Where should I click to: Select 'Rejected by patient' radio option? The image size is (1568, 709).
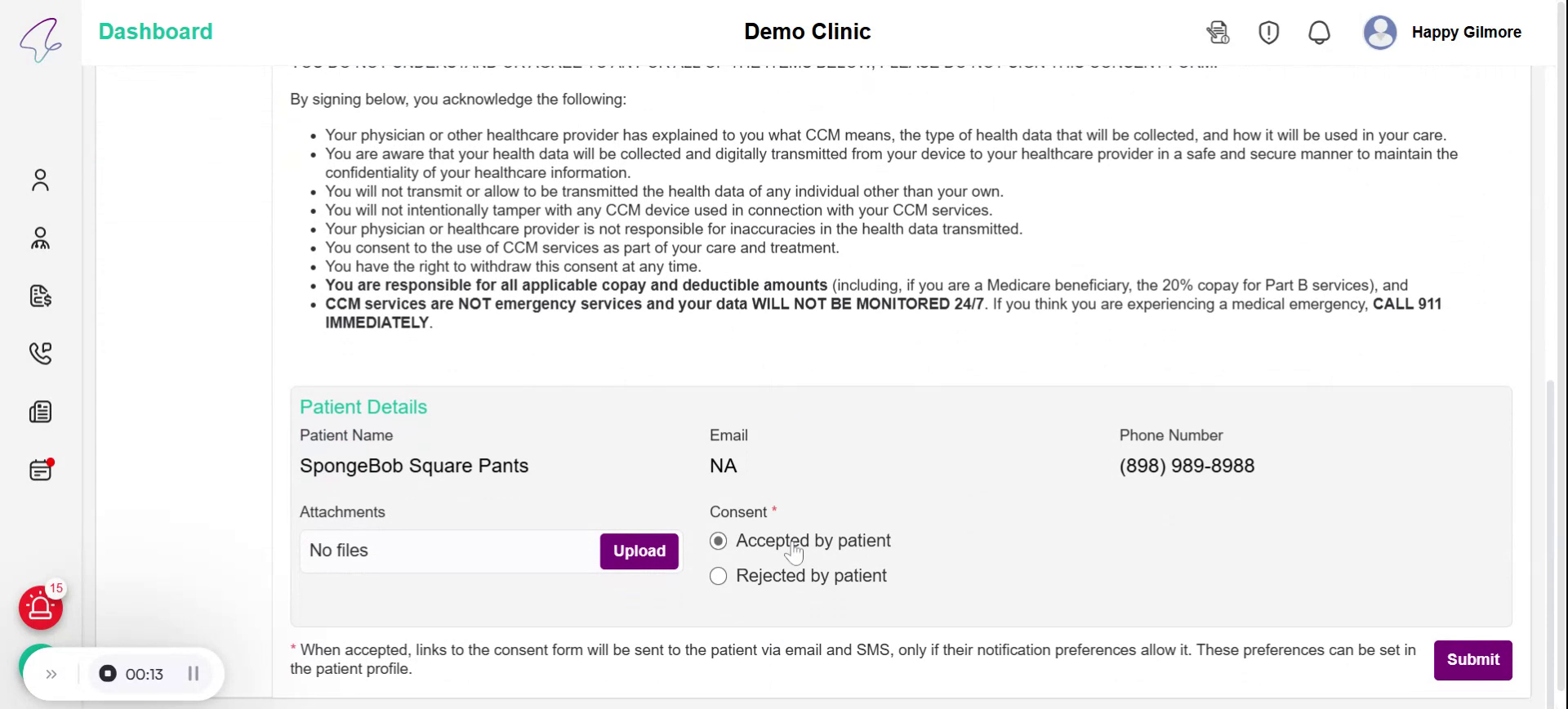(x=719, y=576)
